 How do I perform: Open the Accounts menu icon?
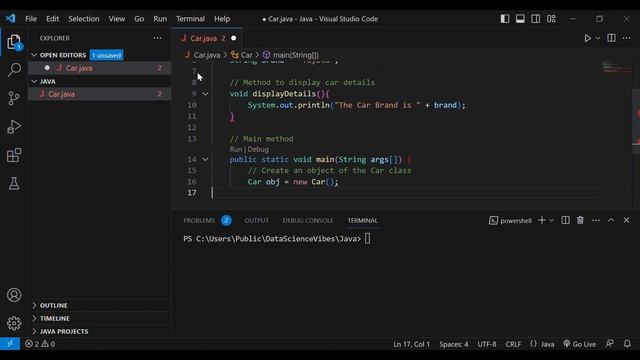(14, 295)
